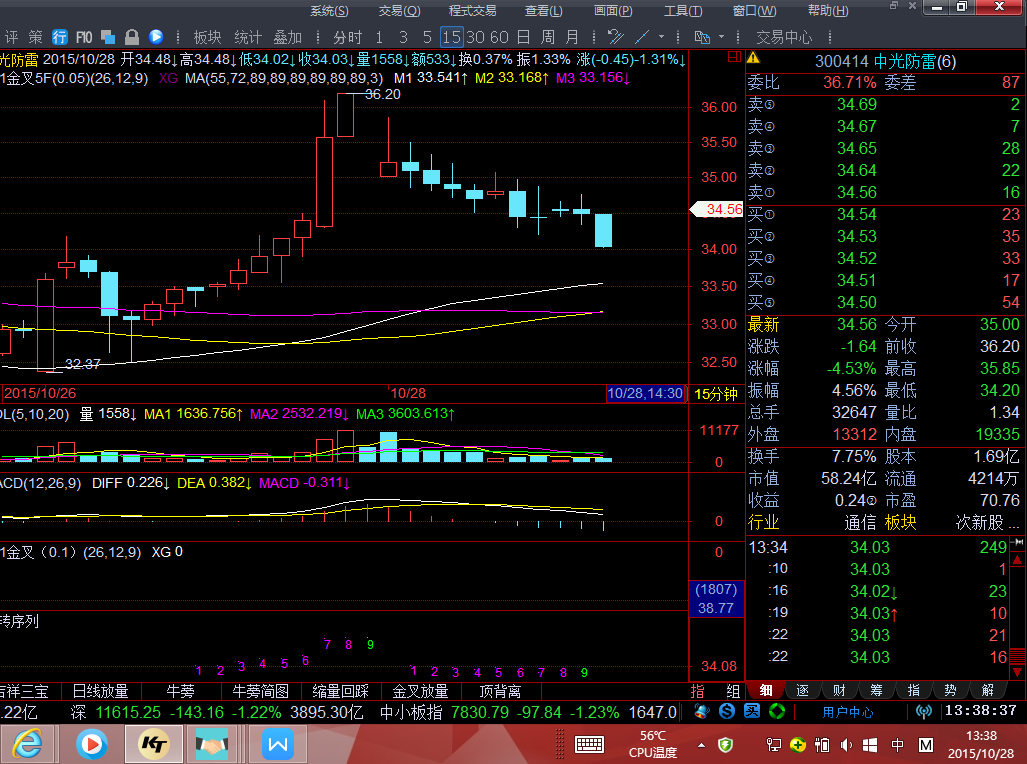Click the blue 行 quotes icon in toolbar

pyautogui.click(x=60, y=37)
